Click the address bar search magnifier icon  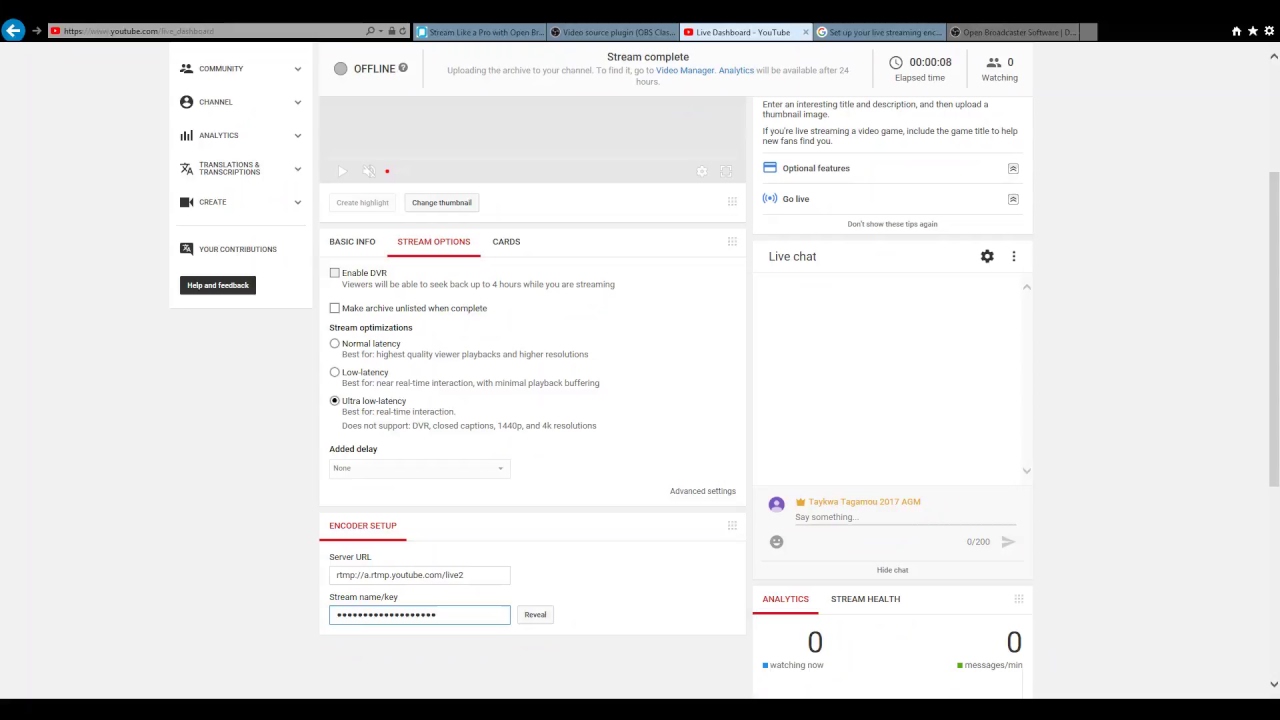tap(370, 32)
